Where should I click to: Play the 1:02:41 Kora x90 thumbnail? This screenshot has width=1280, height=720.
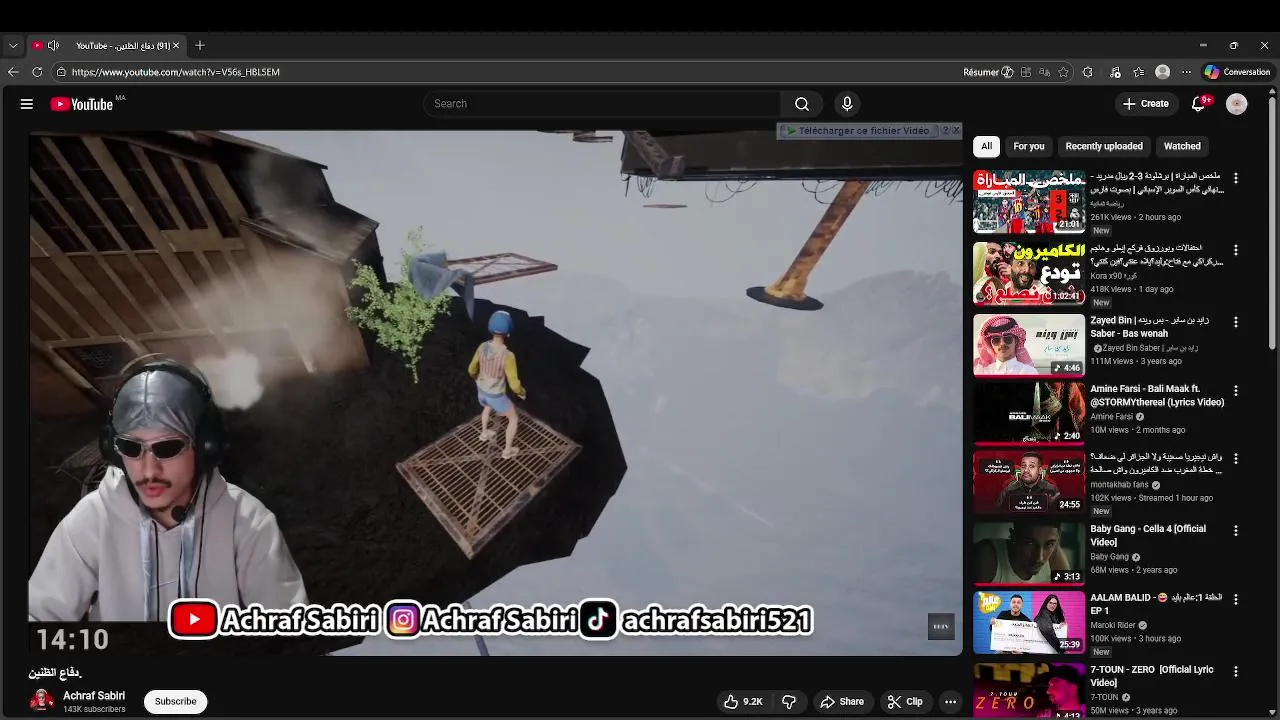1029,273
